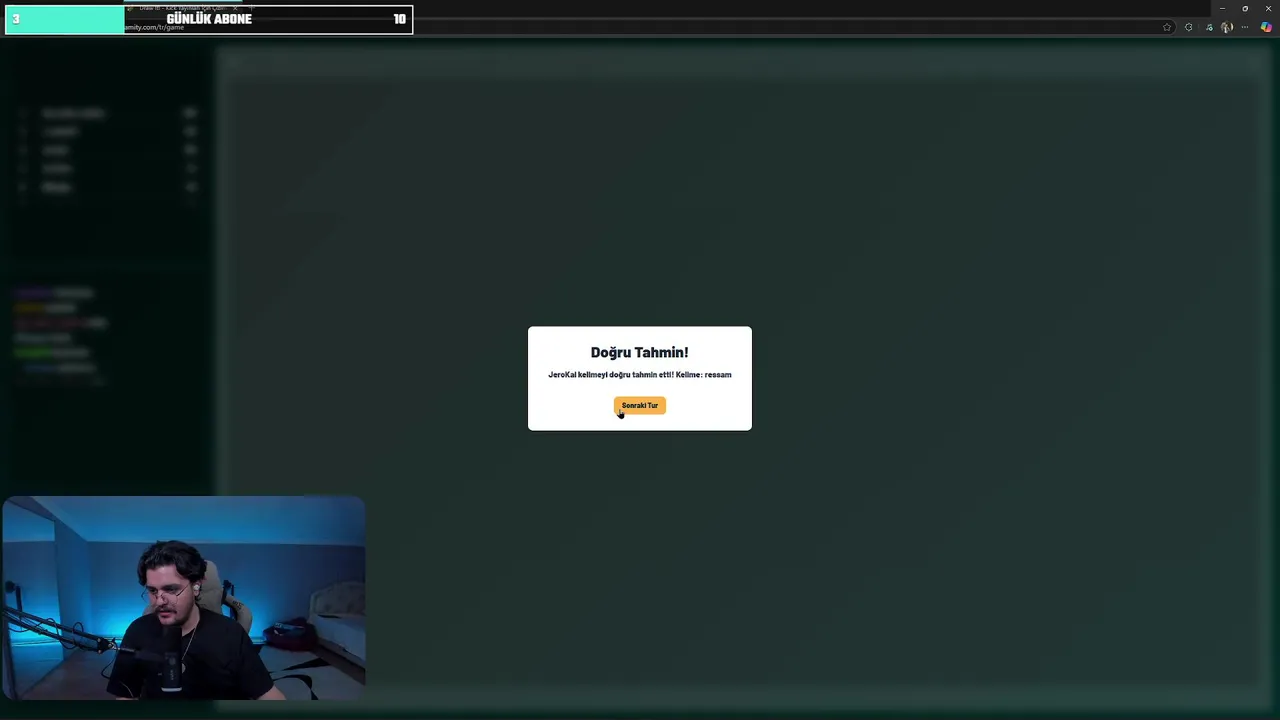Minimize the browser window
This screenshot has width=1280, height=720.
[1222, 8]
